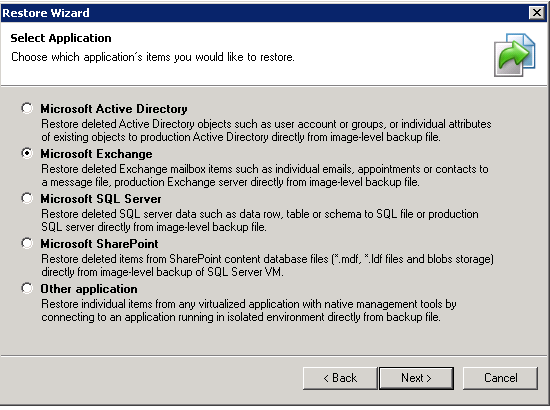This screenshot has width=550, height=410.
Task: Click the SharePoint content database description
Action: tap(267, 265)
